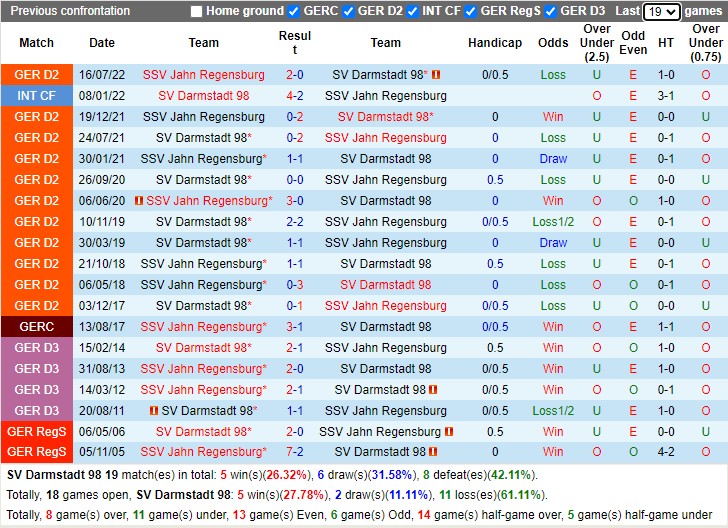Click the HT score 3-1
Viewport: 728px width, 528px height.
coord(666,96)
